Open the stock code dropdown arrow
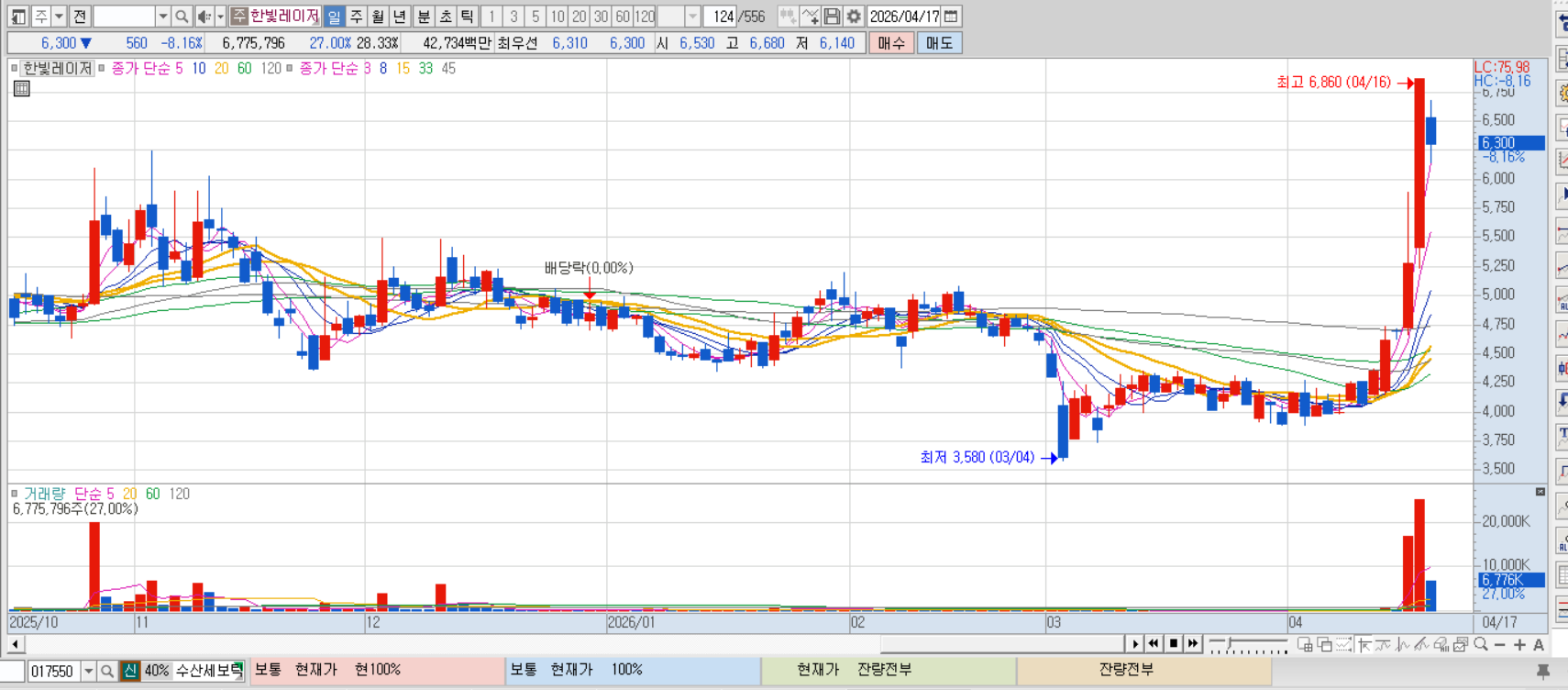The image size is (1568, 690). click(162, 17)
